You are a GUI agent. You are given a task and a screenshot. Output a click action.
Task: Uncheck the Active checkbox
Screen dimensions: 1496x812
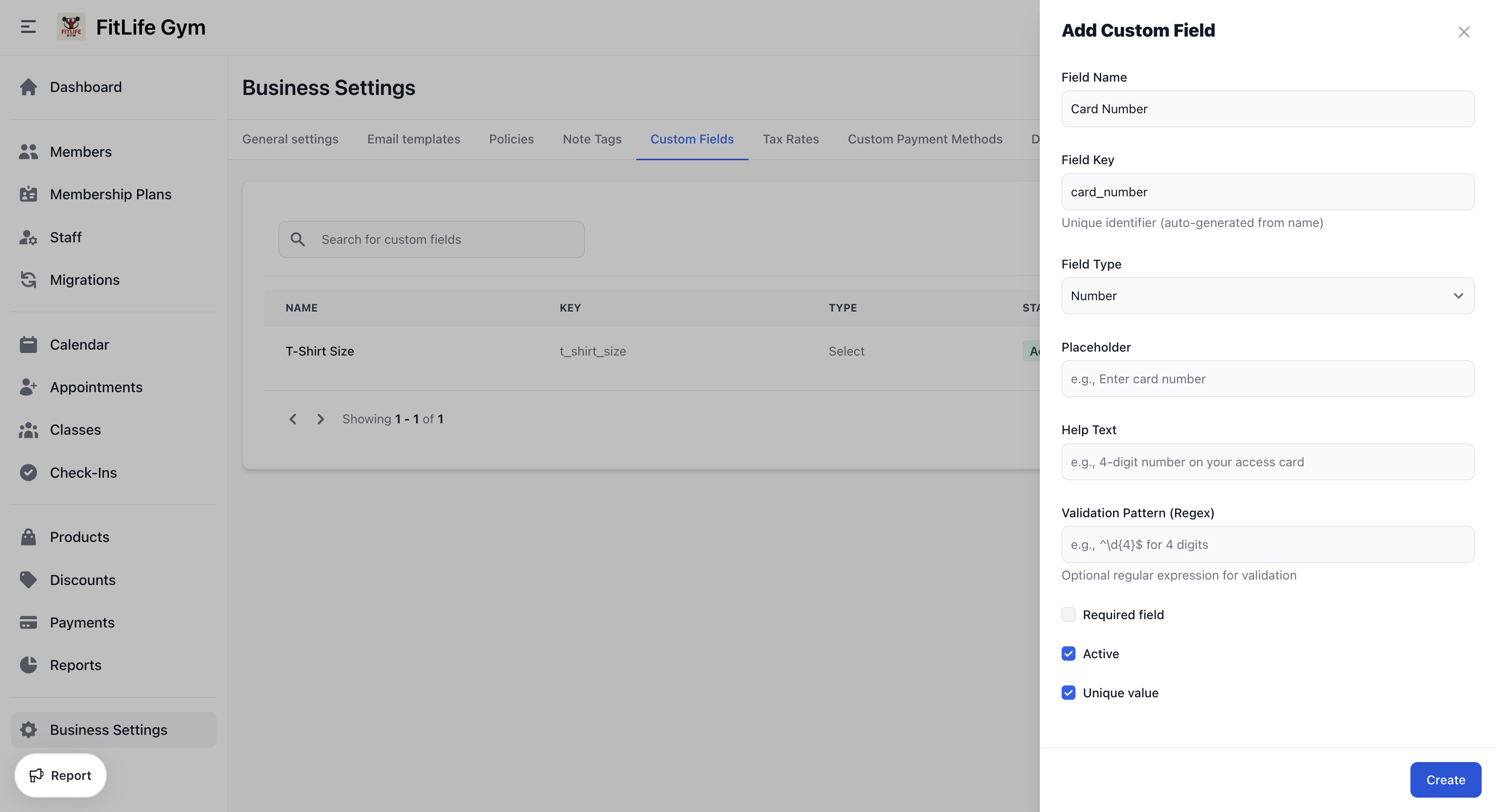point(1069,654)
